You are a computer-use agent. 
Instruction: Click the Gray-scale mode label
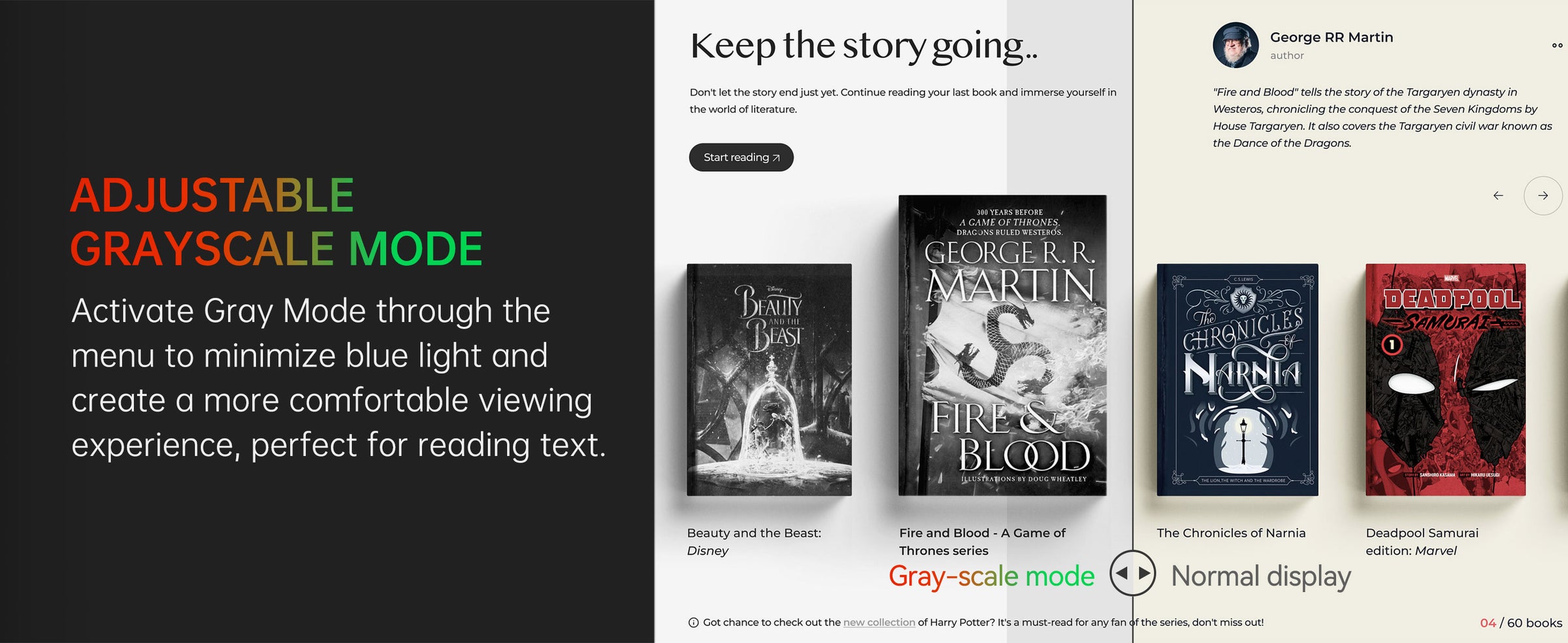(991, 576)
